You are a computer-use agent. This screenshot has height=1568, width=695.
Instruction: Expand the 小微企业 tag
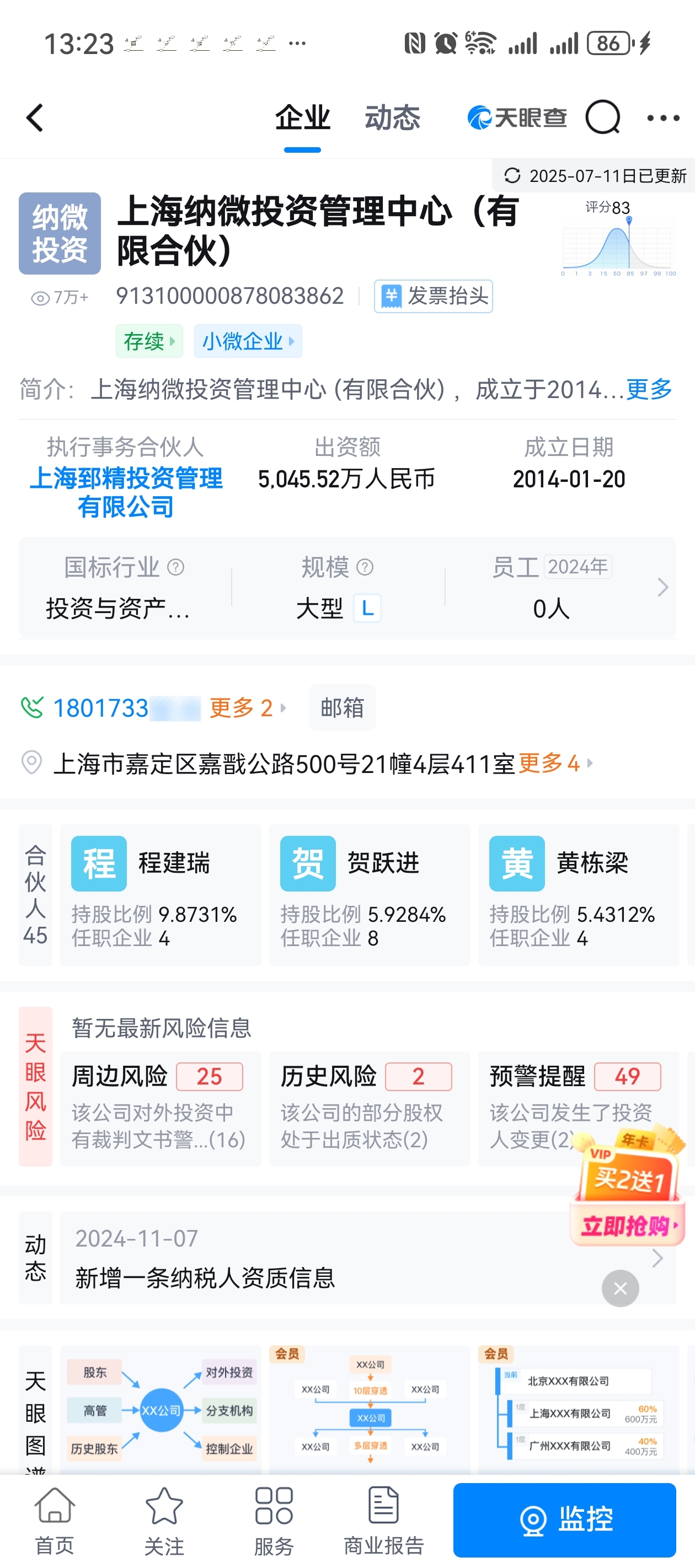tap(248, 341)
